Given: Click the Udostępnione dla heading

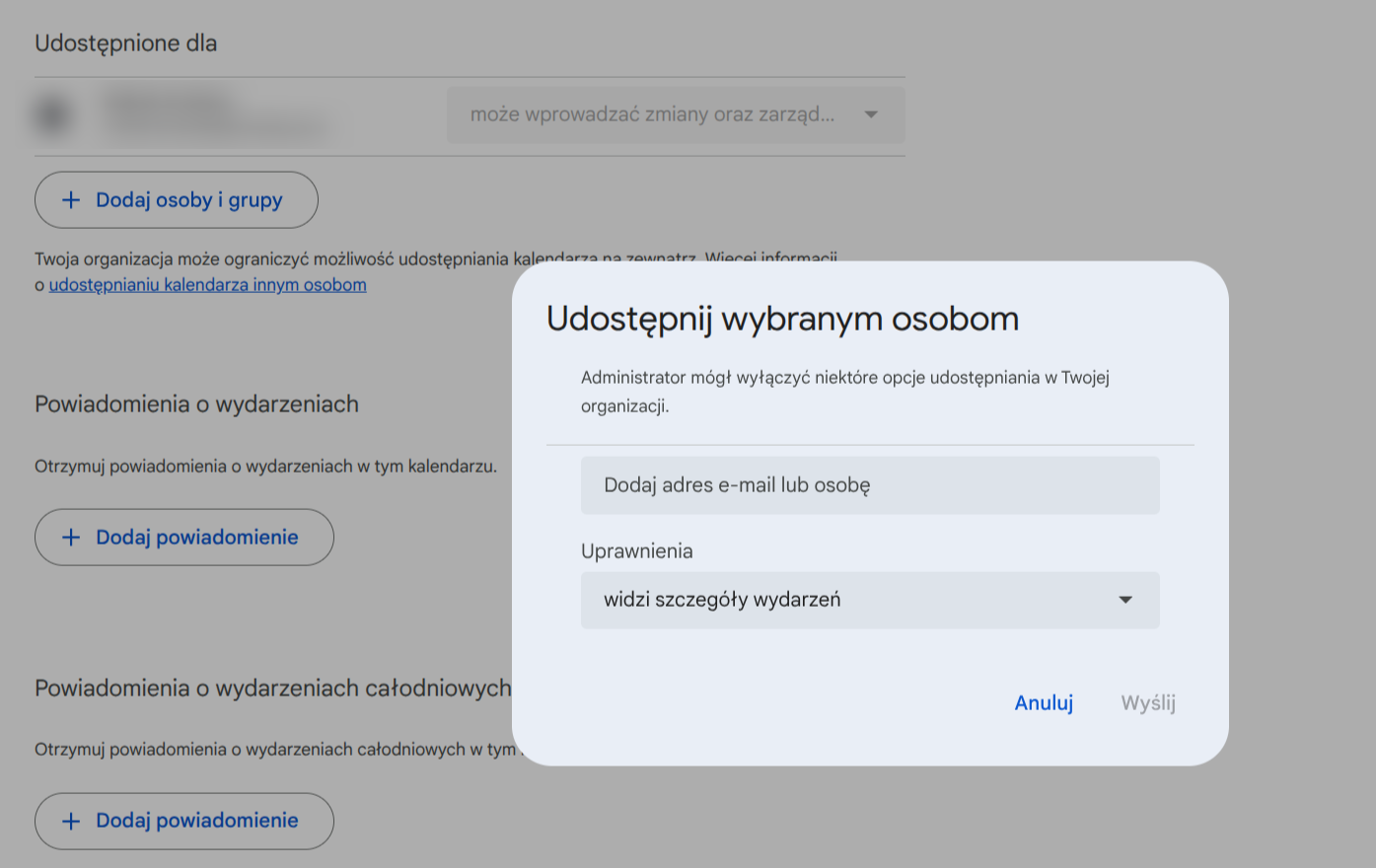Looking at the screenshot, I should 126,43.
